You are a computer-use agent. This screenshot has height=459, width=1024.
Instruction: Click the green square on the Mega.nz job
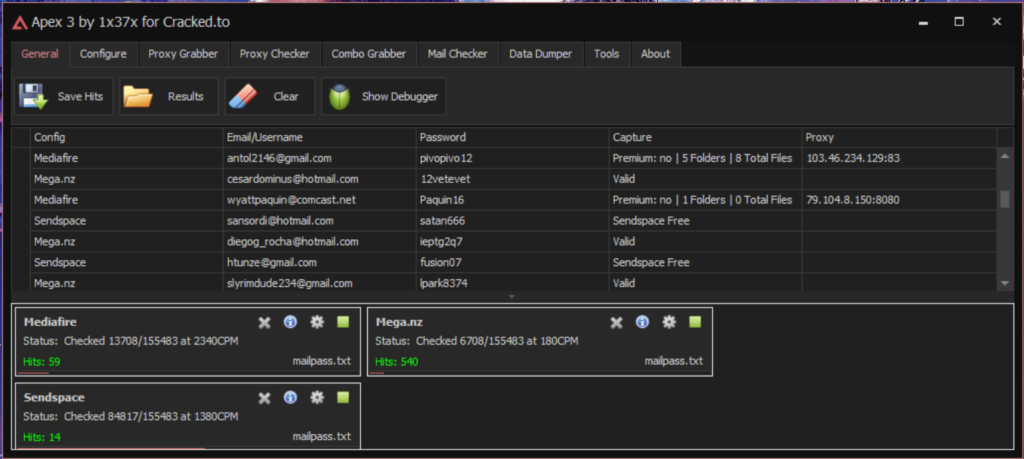point(695,322)
